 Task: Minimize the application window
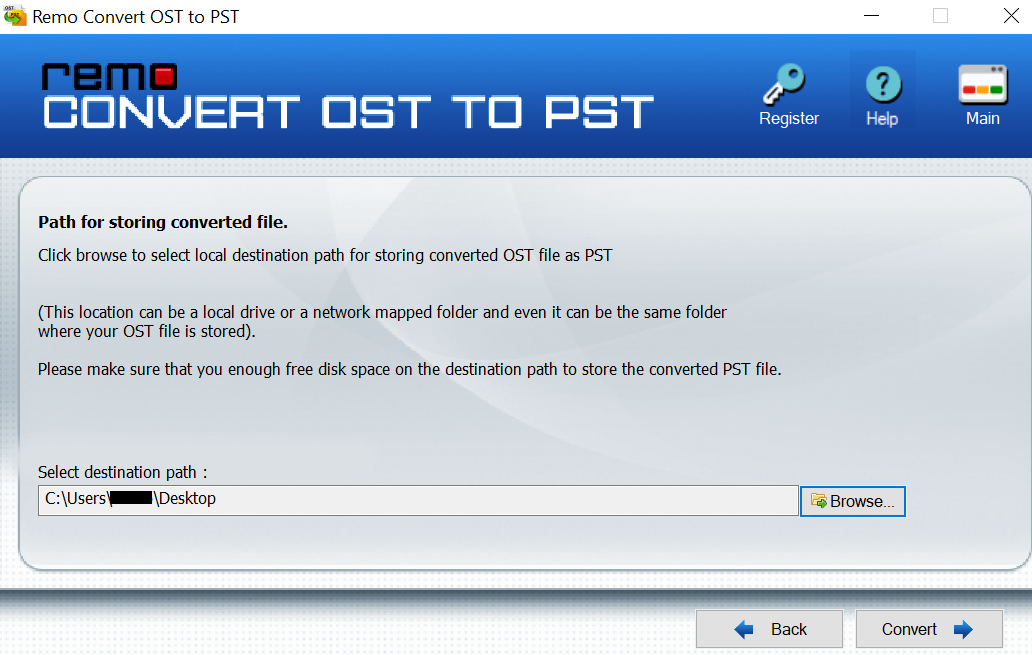point(870,16)
